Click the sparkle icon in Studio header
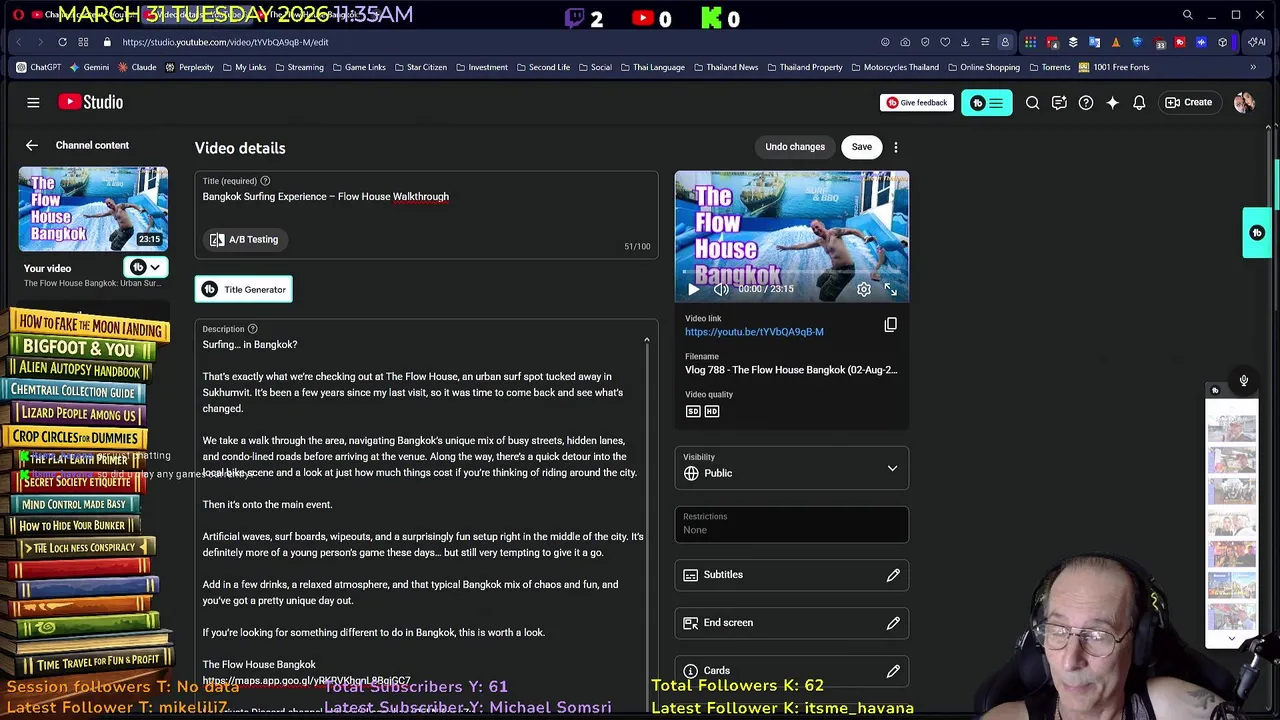Screen dimensions: 1280x720 point(1112,102)
